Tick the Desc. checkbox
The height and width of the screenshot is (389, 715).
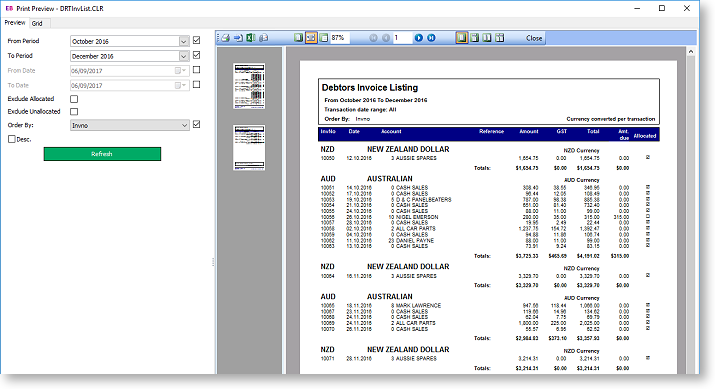(x=12, y=139)
